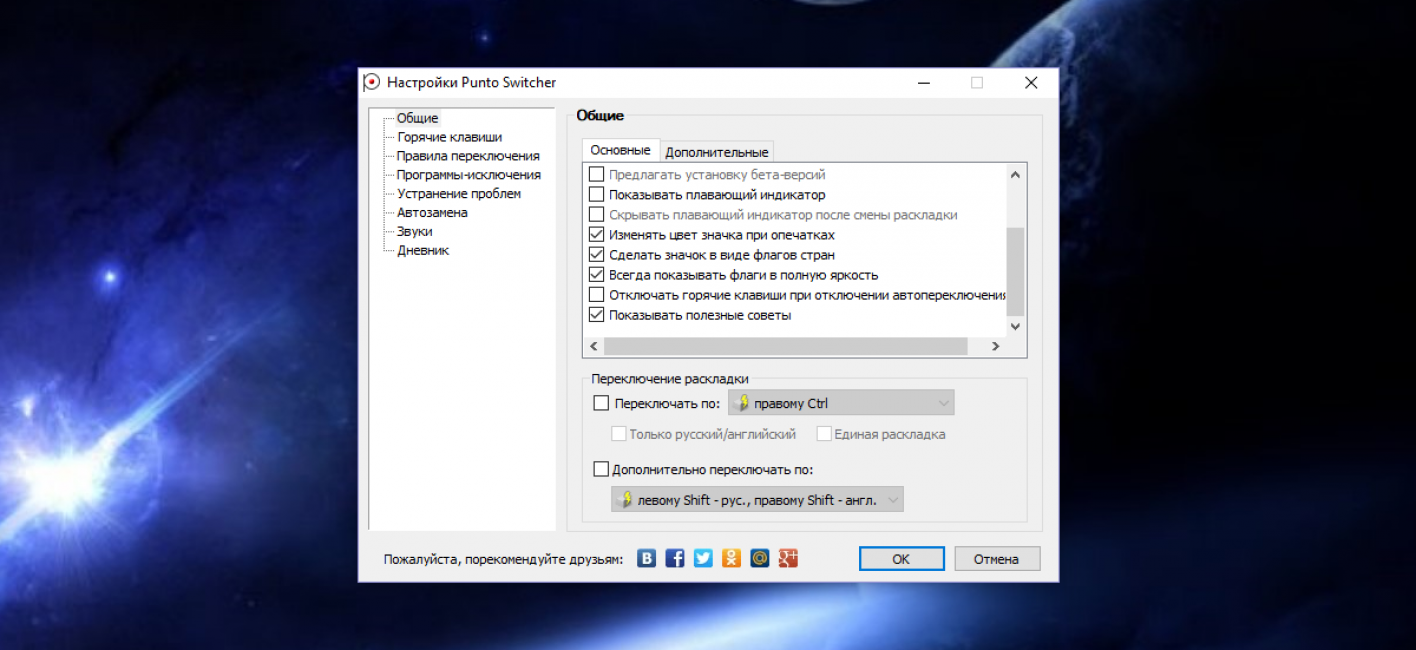Screen dimensions: 1416x650
Task: Open 'Дневник' settings section
Action: (x=423, y=251)
